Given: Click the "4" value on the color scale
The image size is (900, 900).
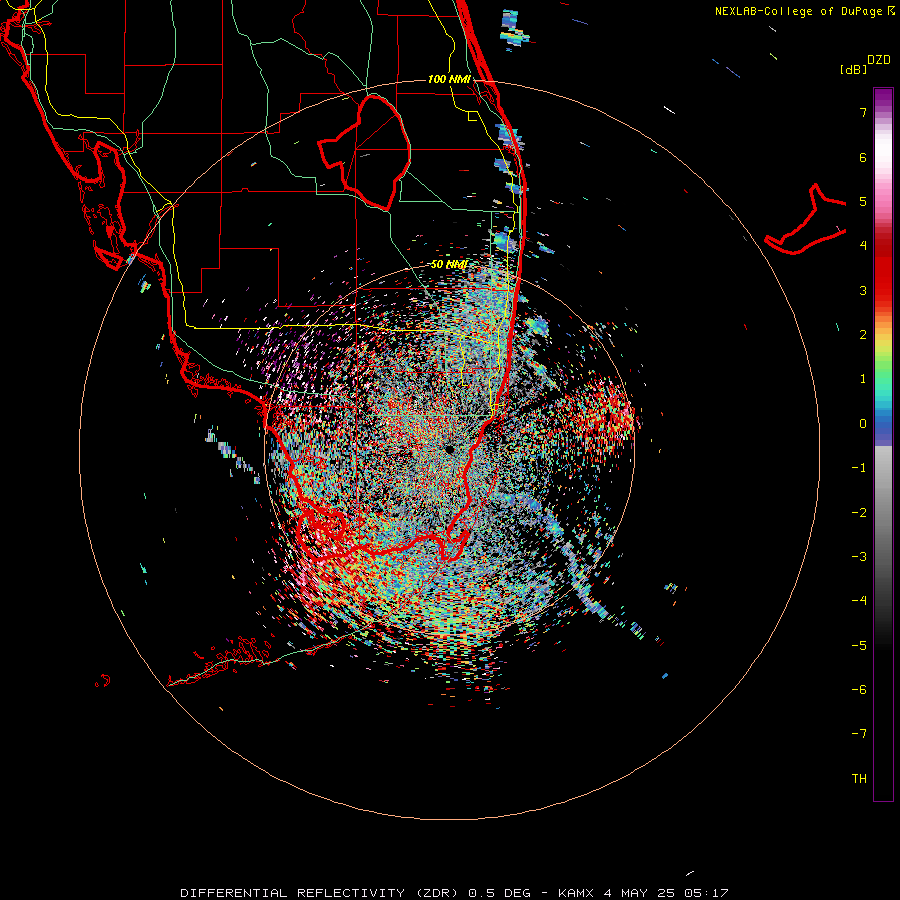Looking at the screenshot, I should tap(863, 246).
